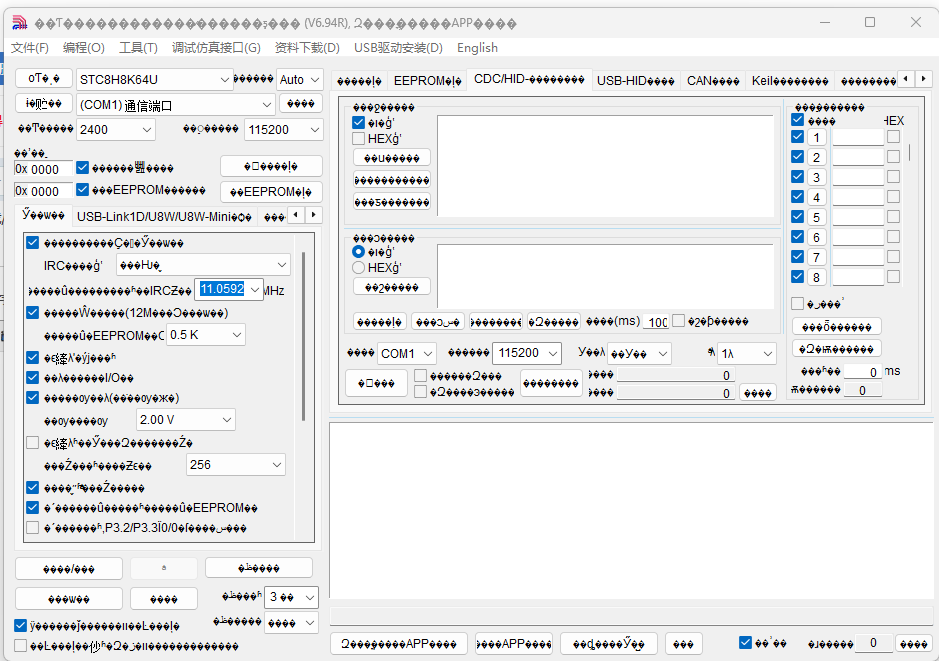Uncheck multi-string row 6 checkbox
This screenshot has width=939, height=661.
(x=797, y=236)
